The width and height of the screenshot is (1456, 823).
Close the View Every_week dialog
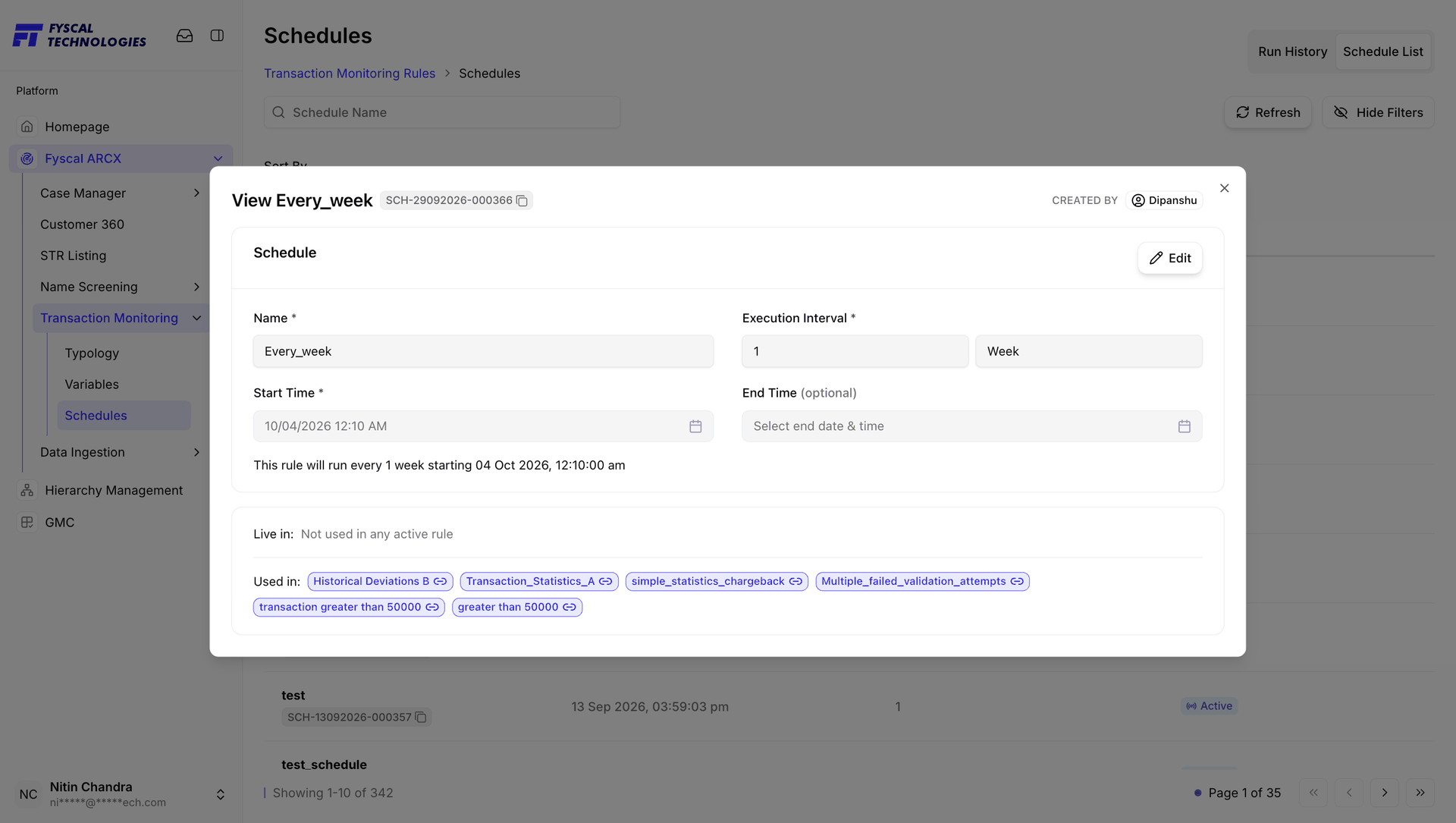click(1224, 188)
